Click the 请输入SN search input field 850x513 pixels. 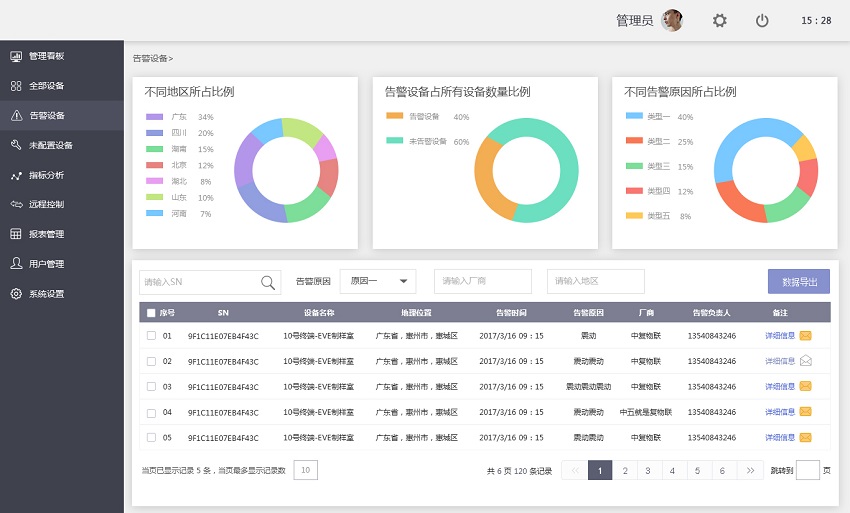pyautogui.click(x=210, y=282)
